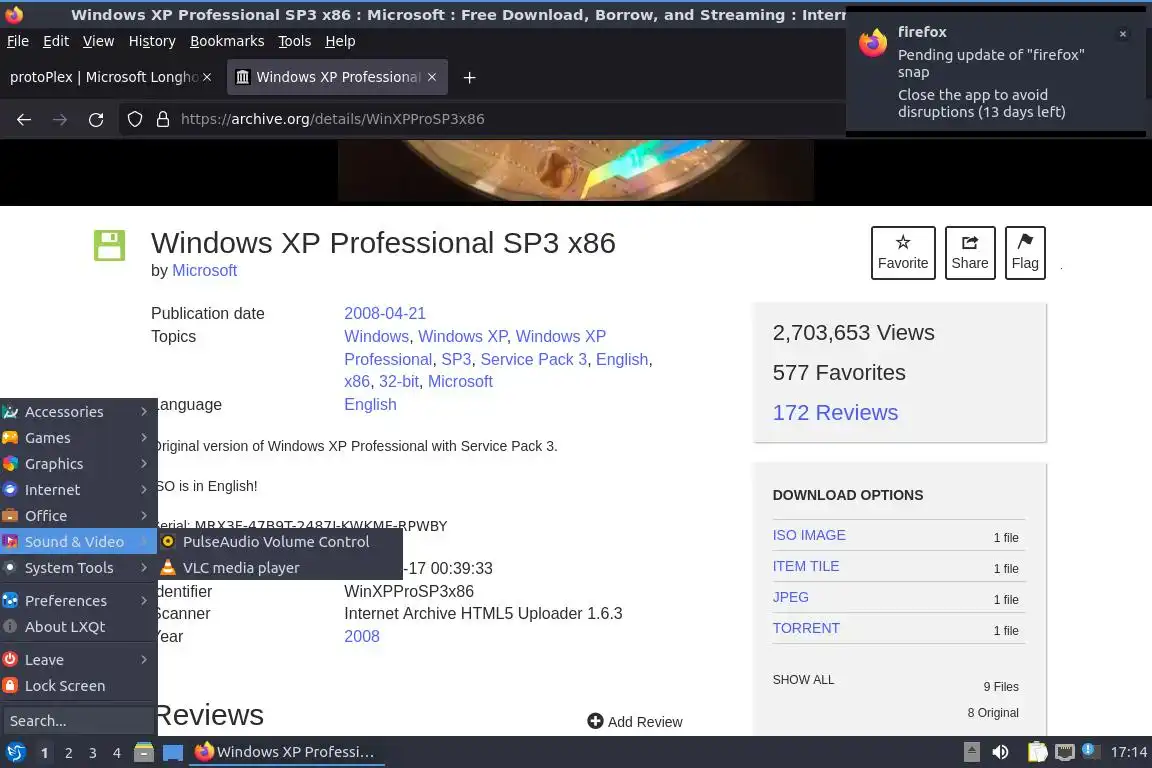
Task: Click the Forward navigation arrow
Action: 60,119
